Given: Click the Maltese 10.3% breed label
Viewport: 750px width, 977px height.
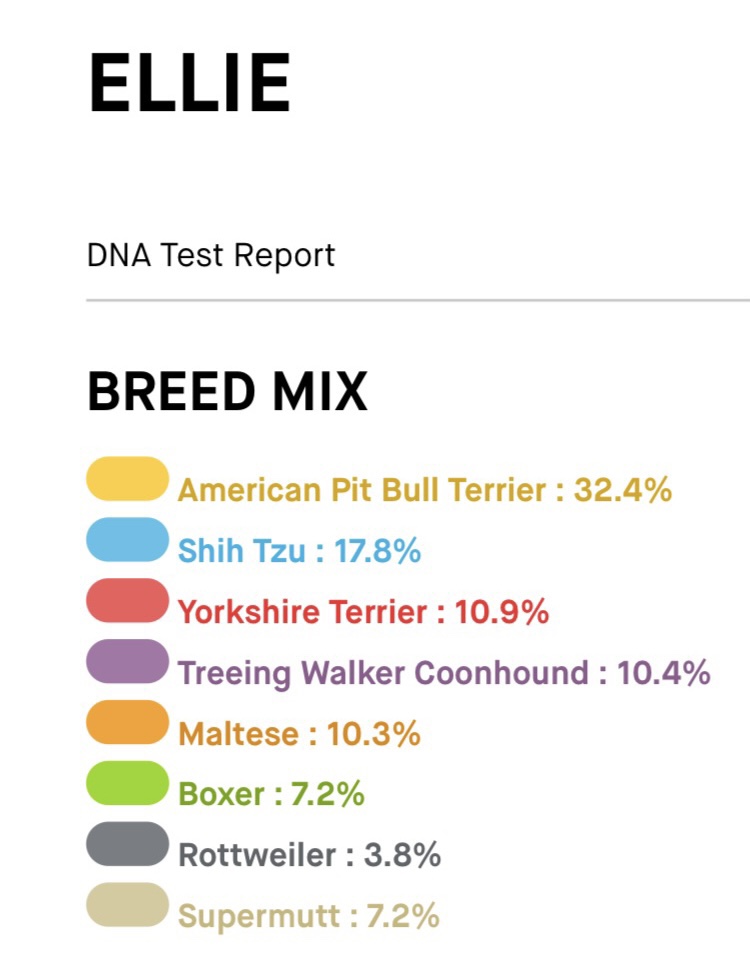Looking at the screenshot, I should [299, 734].
